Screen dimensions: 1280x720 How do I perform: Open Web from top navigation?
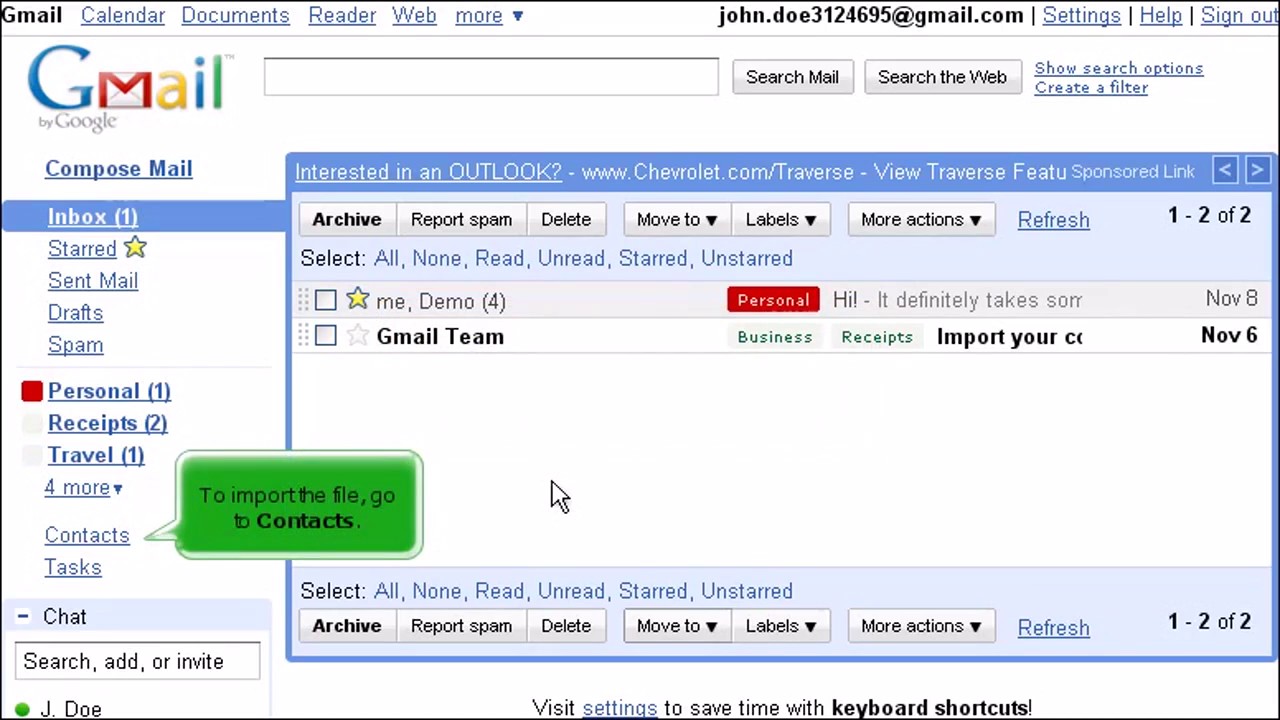pyautogui.click(x=414, y=15)
